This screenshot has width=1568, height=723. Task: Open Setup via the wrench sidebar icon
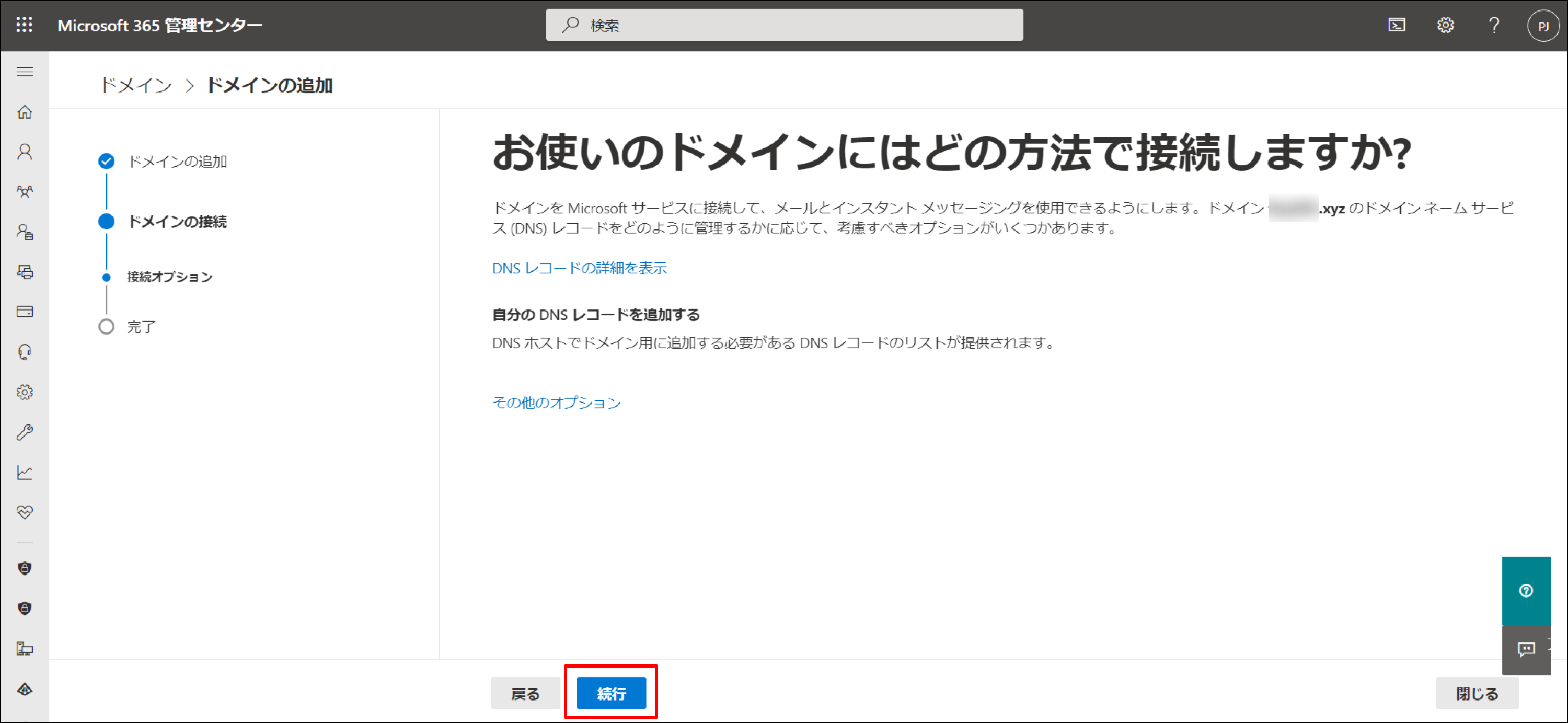tap(25, 432)
